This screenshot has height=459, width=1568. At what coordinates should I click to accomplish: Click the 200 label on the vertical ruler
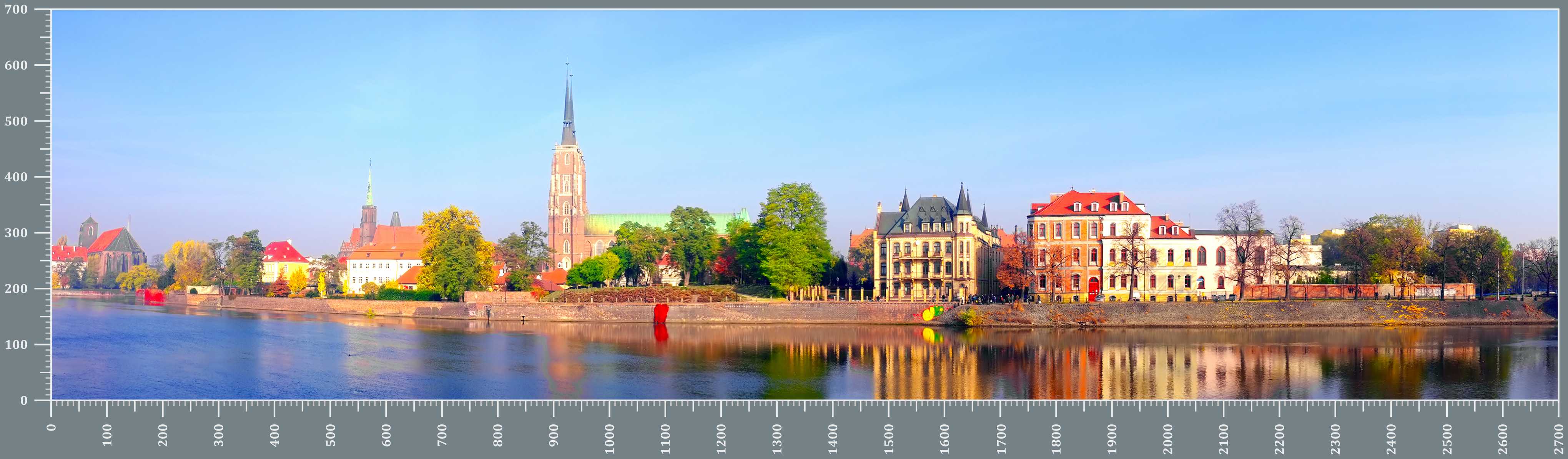coord(16,289)
